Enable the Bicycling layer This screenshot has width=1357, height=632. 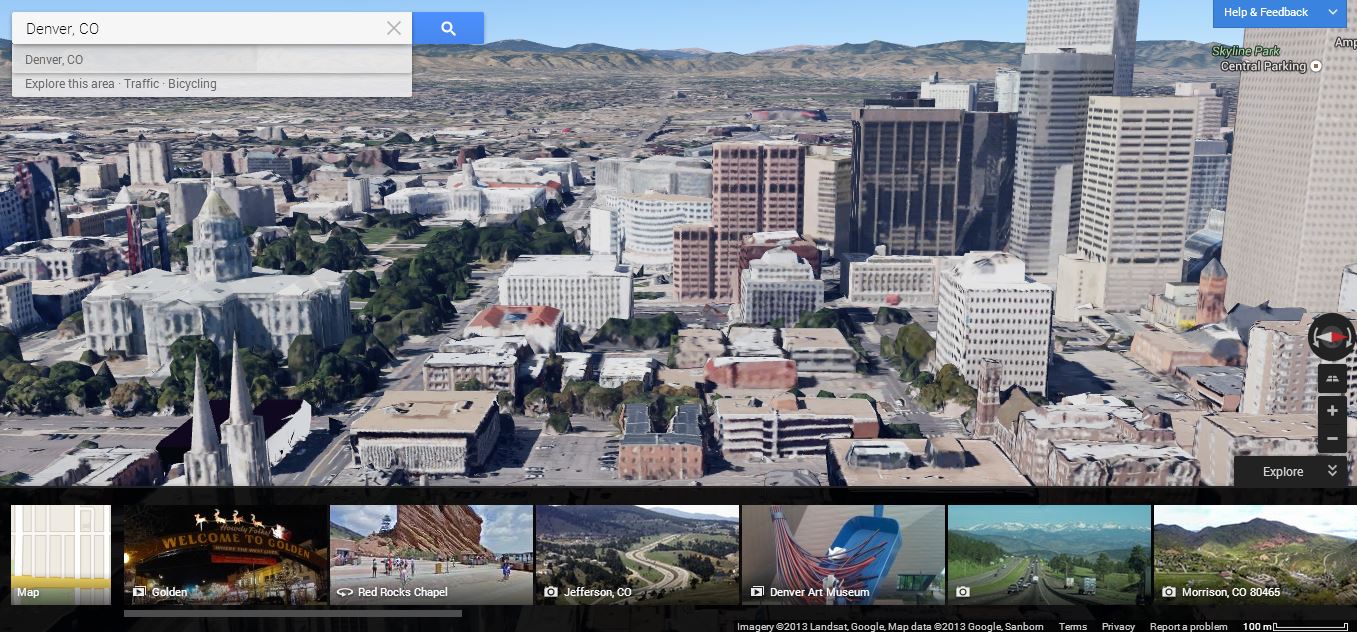point(192,84)
